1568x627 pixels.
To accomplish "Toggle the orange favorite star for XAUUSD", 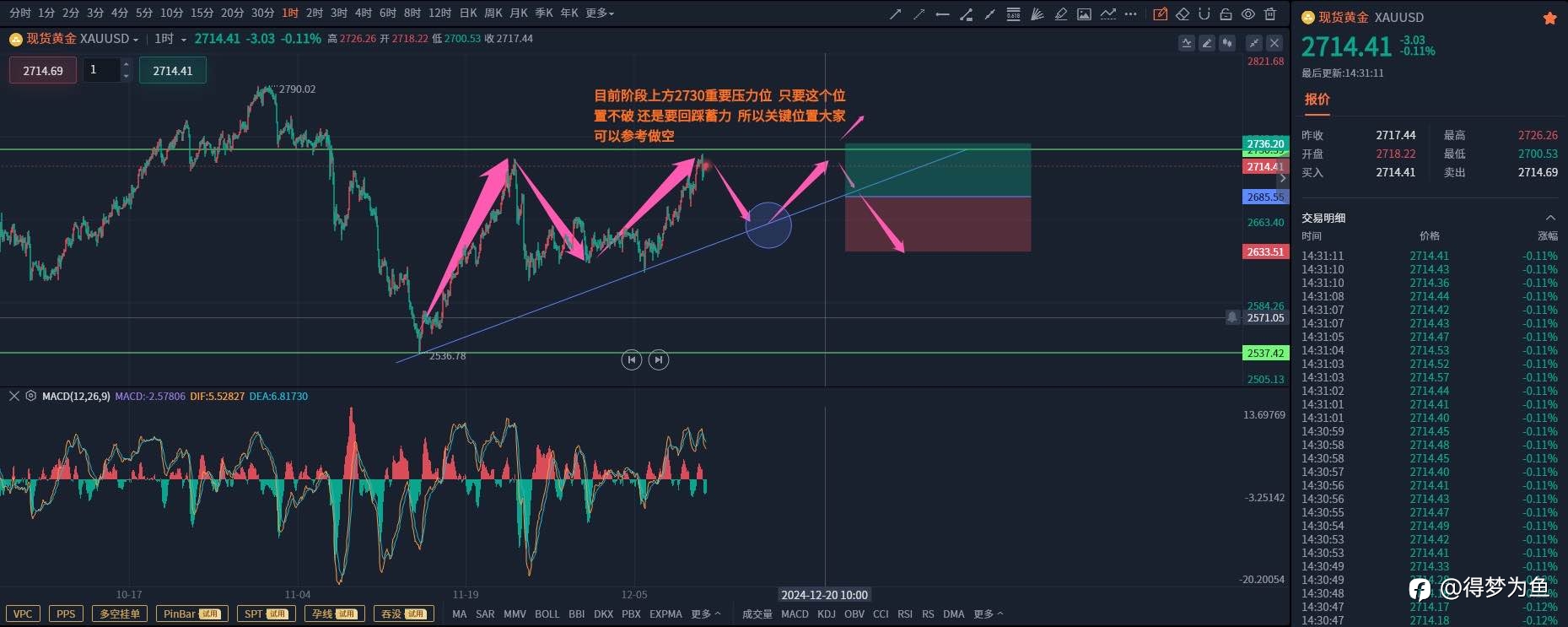I will click(1549, 18).
